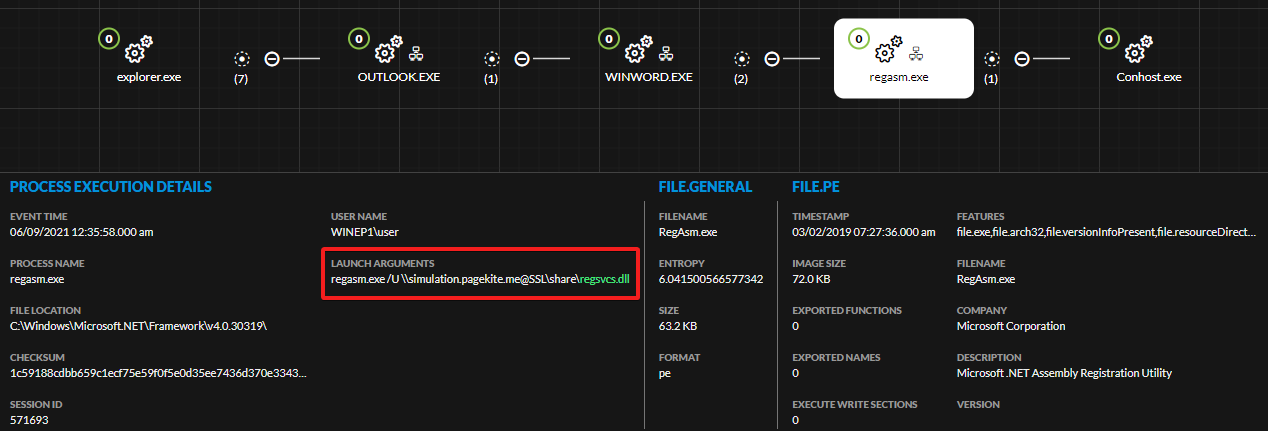Click the network icon beside WINWORD.EXE gear
This screenshot has width=1268, height=431.
click(x=664, y=52)
